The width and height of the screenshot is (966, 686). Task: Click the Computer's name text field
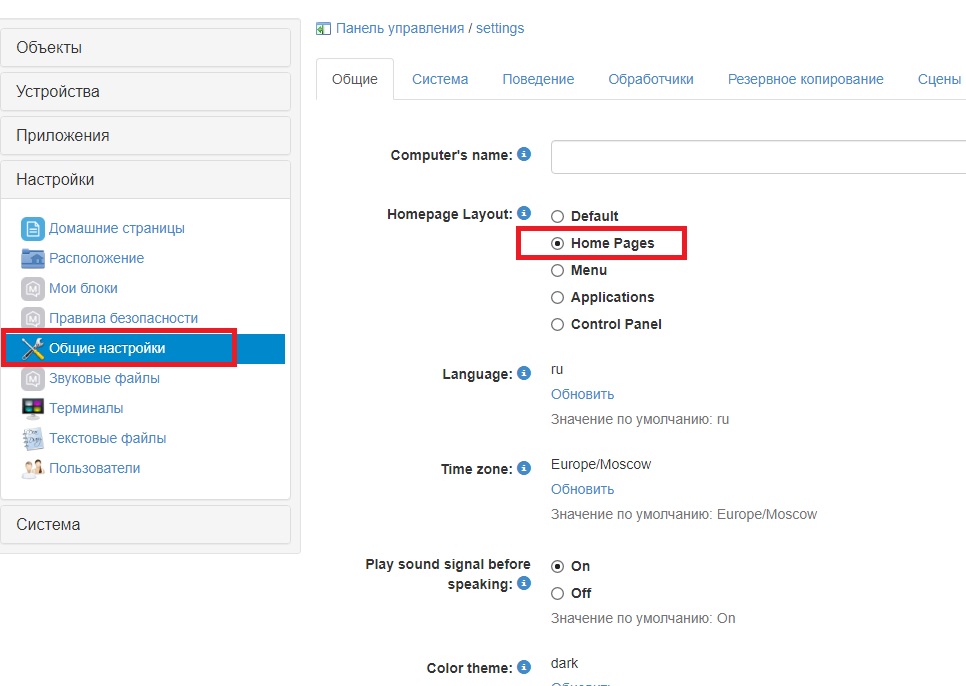pyautogui.click(x=758, y=157)
